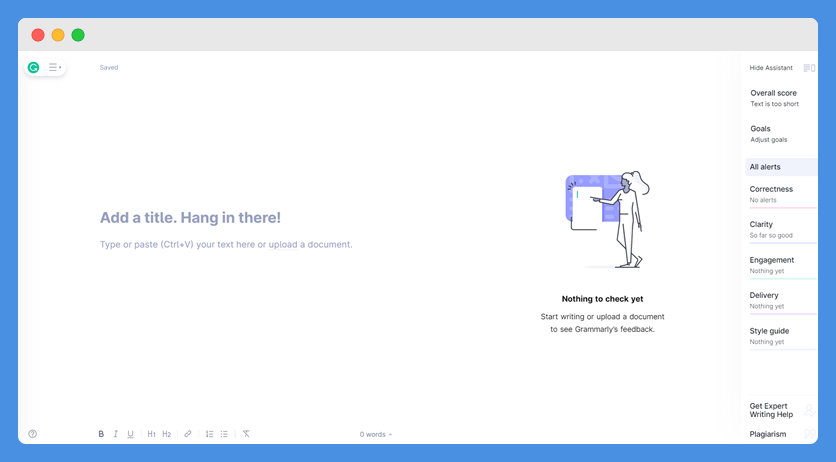836x462 pixels.
Task: Click the document body text area
Action: click(226, 245)
